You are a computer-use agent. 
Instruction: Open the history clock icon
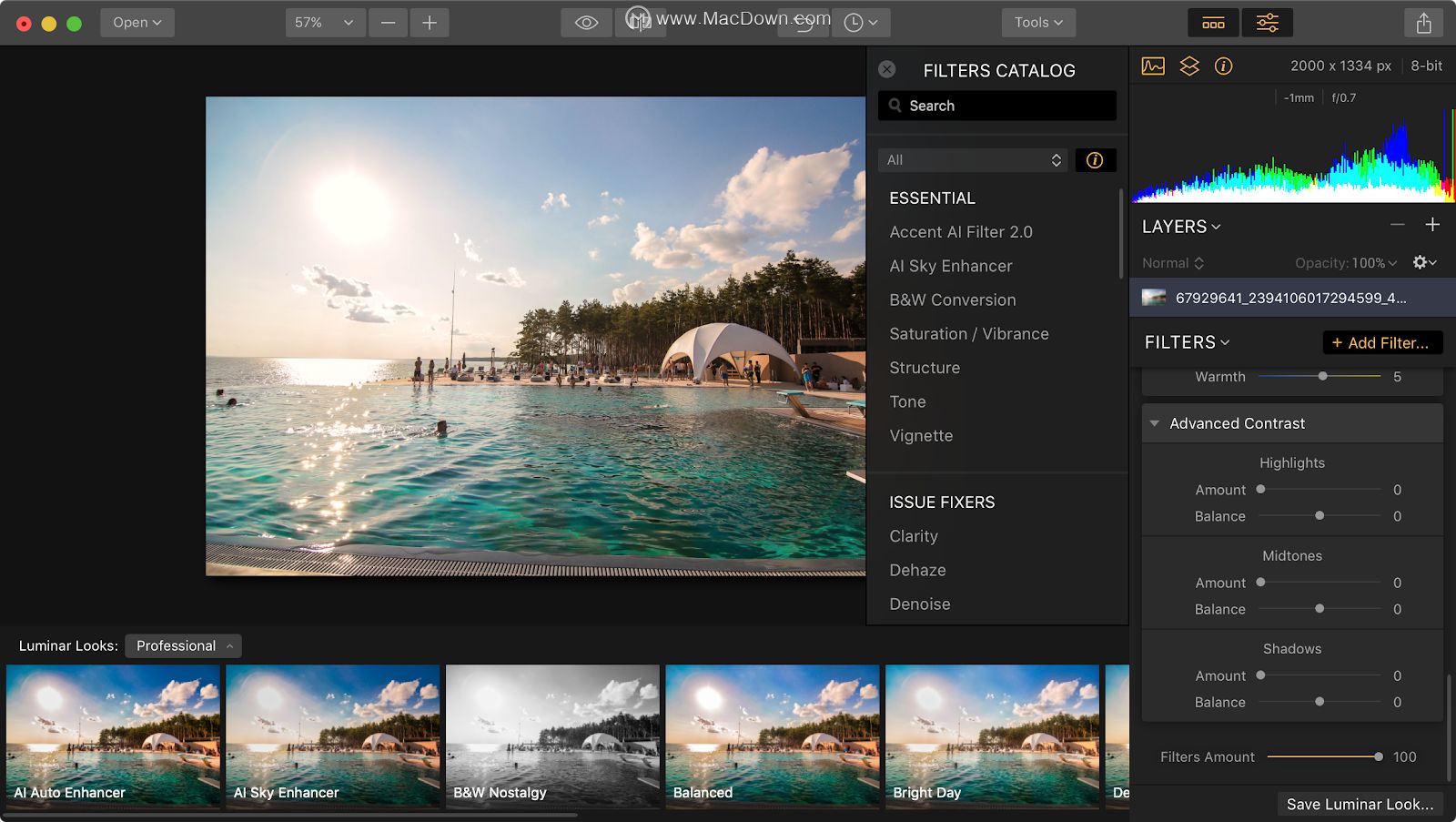pos(860,23)
